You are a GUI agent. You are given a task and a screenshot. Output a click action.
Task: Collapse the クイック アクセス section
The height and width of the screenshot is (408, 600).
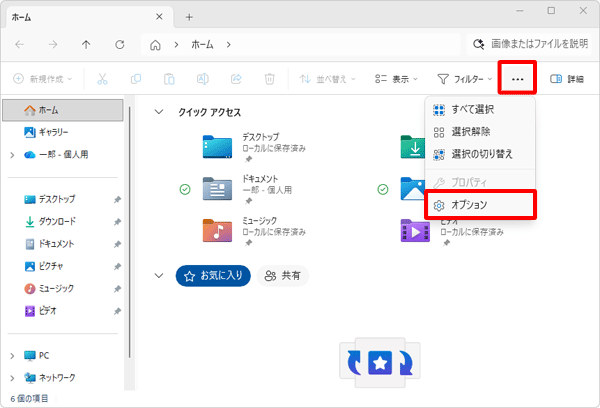click(159, 112)
